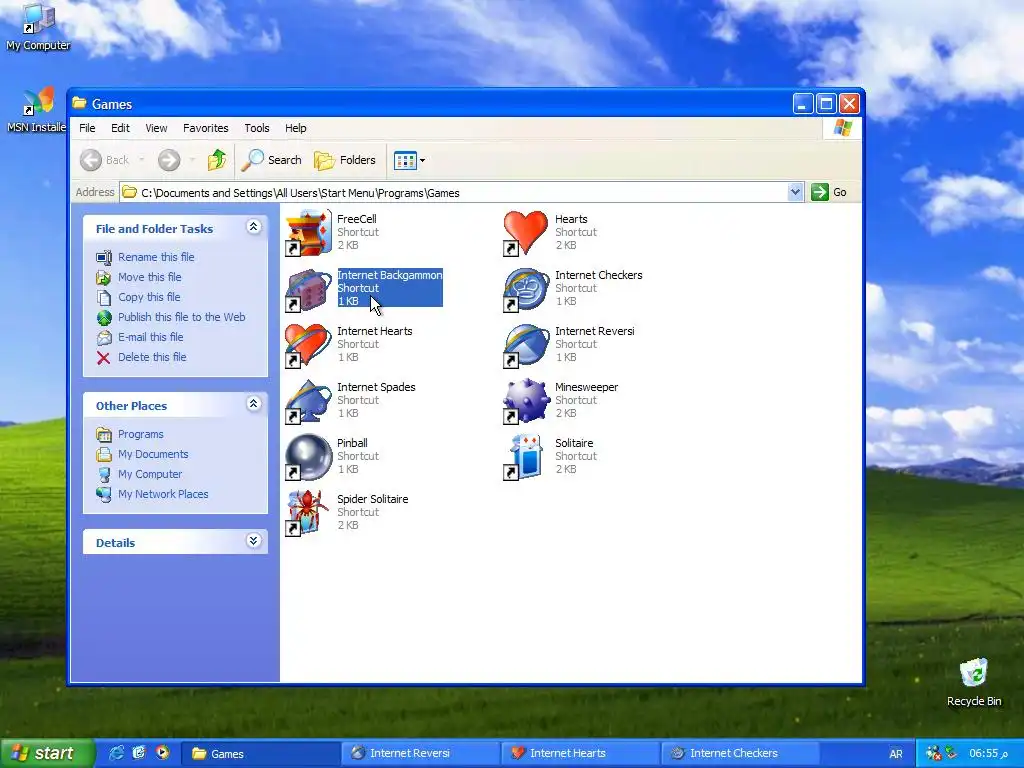The height and width of the screenshot is (768, 1024).
Task: Click the AR language indicator
Action: click(896, 754)
